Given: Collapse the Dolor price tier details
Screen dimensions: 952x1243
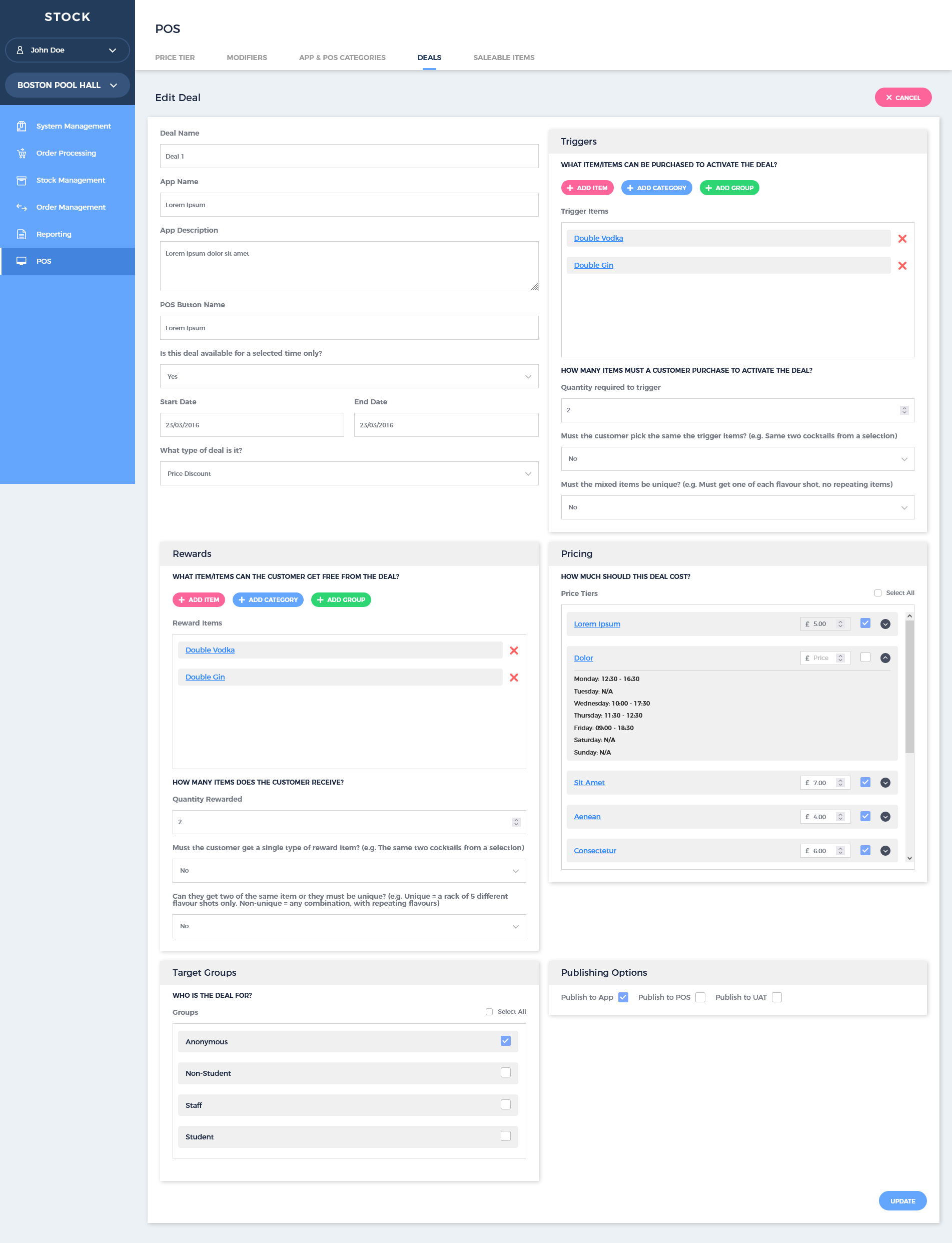Looking at the screenshot, I should [885, 658].
